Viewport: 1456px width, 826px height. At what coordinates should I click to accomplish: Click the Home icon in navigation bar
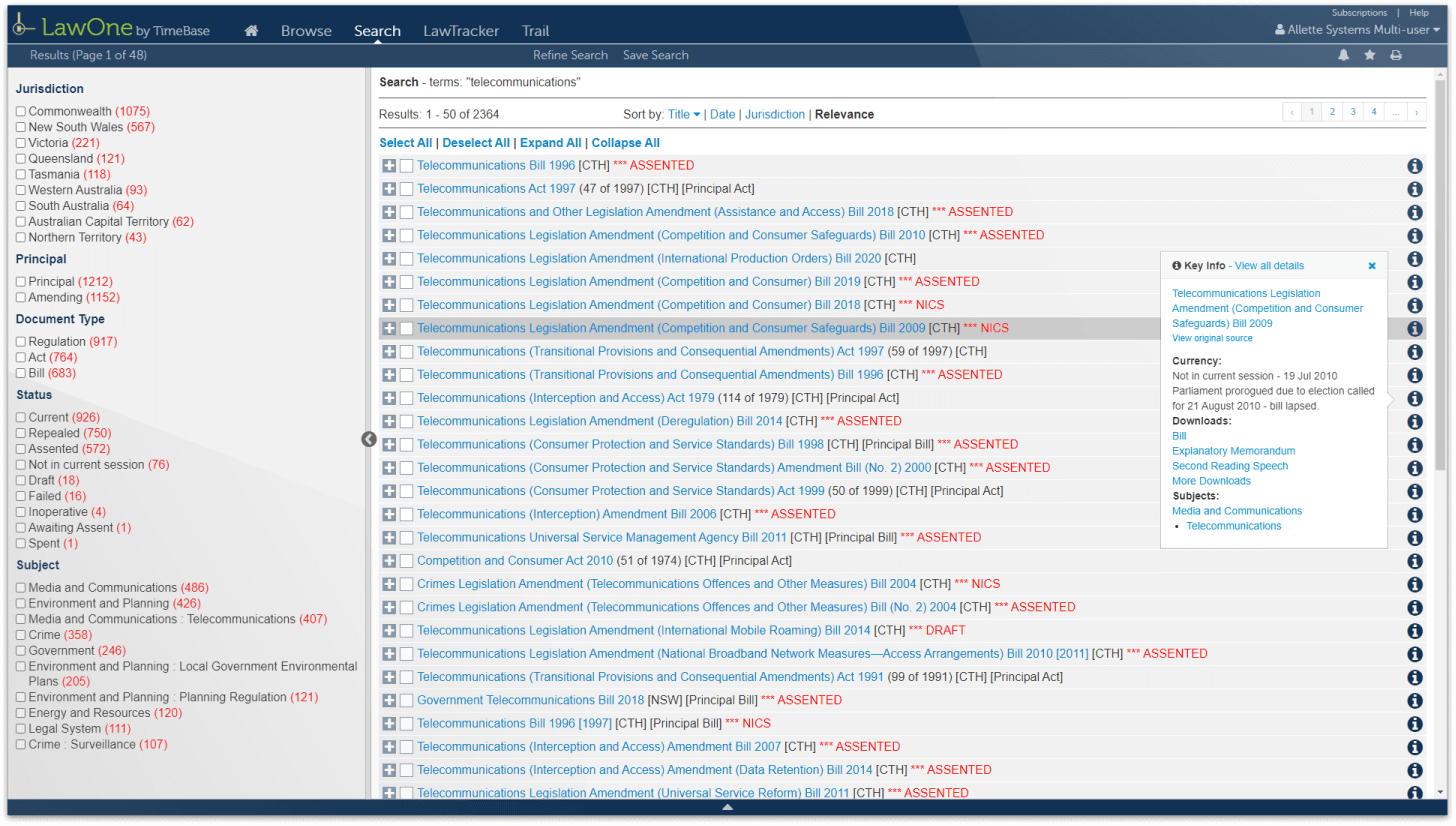(x=251, y=31)
